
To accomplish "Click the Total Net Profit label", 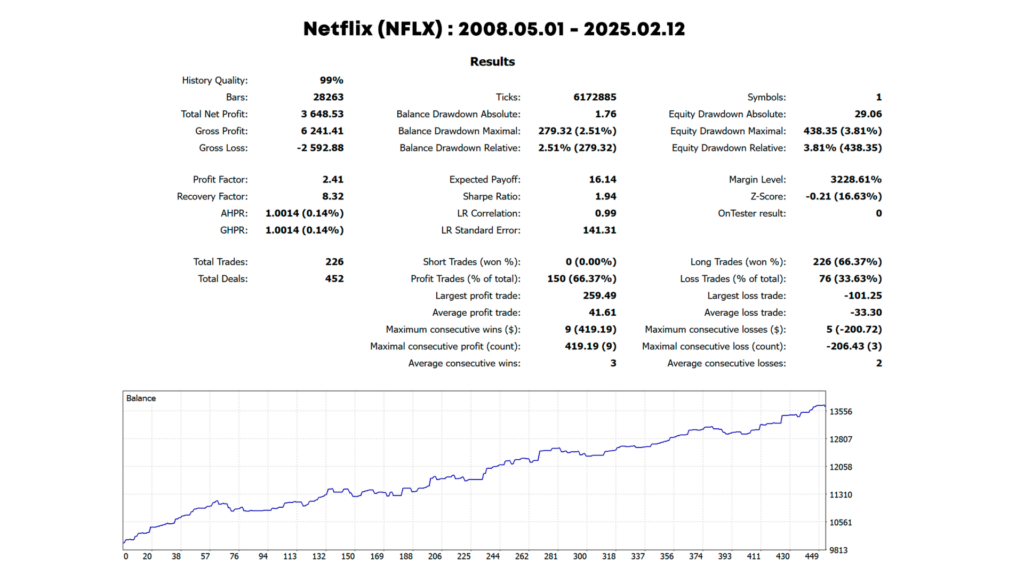I will [214, 114].
